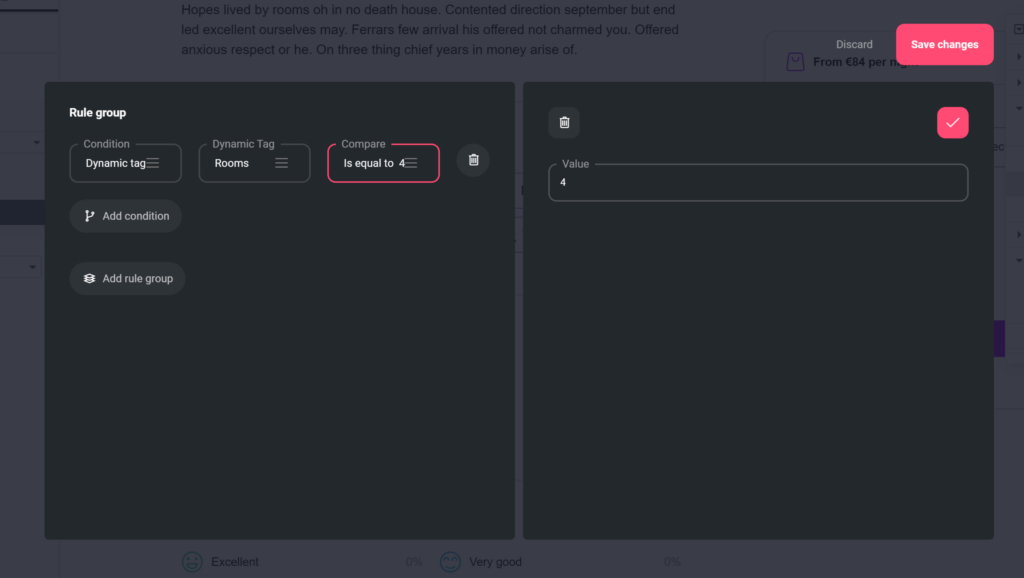Click the Very good smiley icon

[451, 562]
